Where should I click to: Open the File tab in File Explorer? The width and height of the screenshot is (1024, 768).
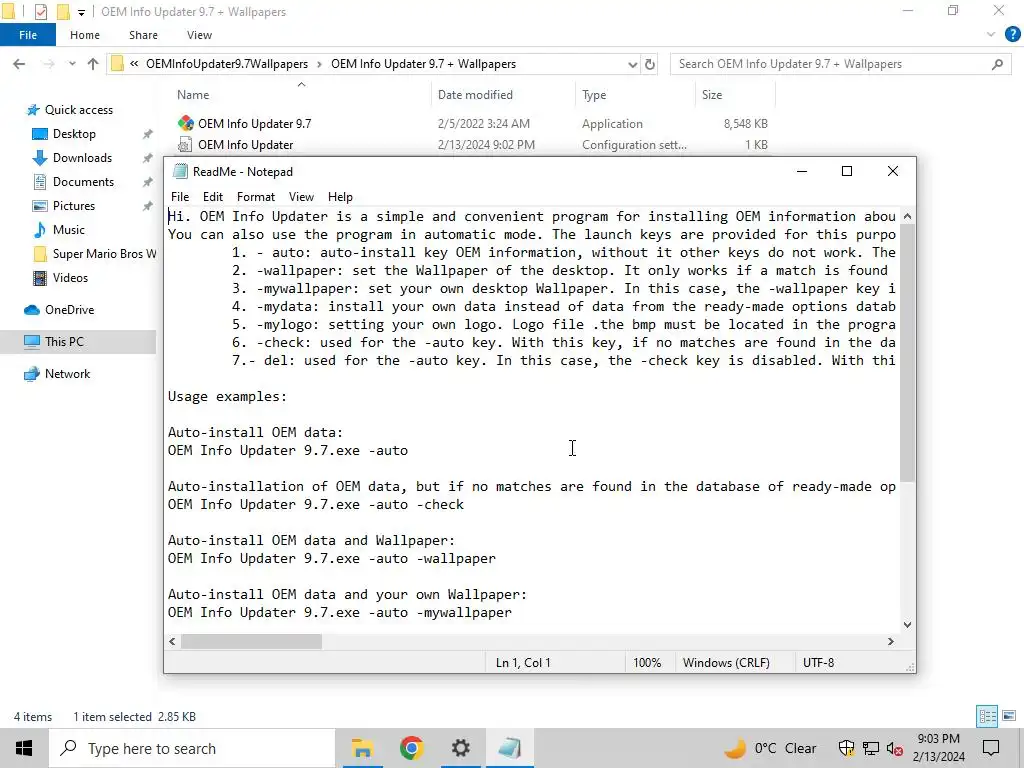click(27, 35)
